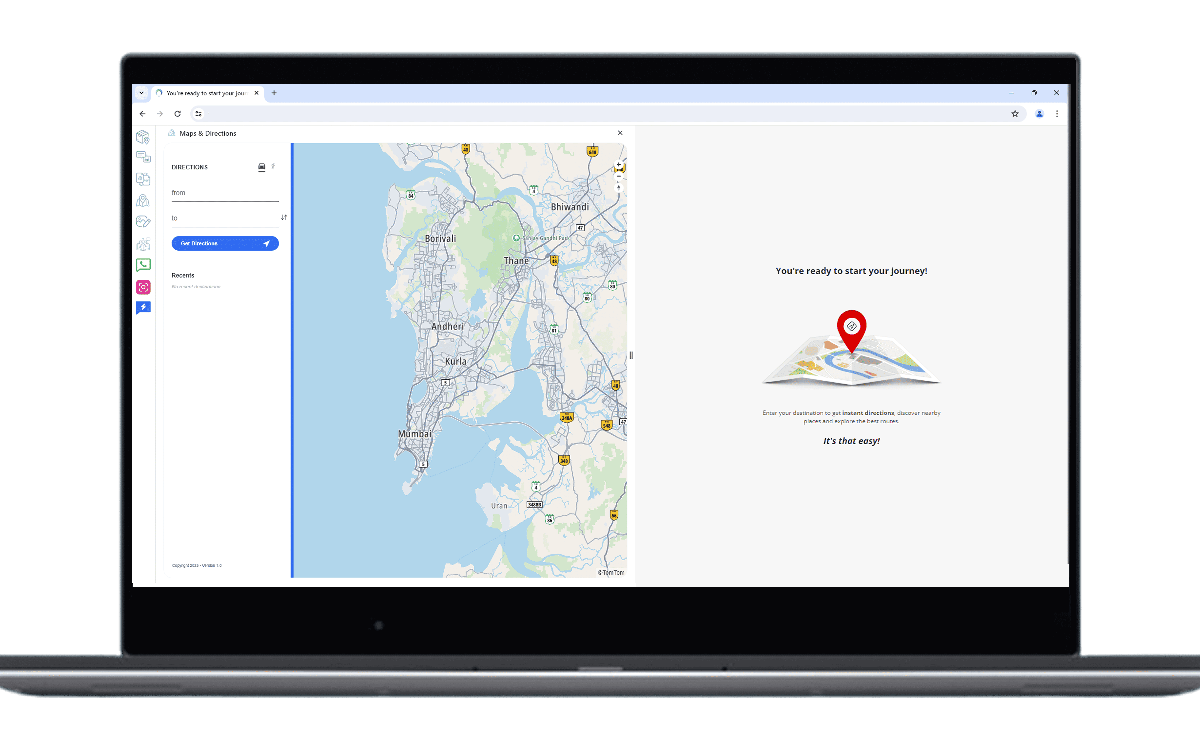Image resolution: width=1200 pixels, height=739 pixels.
Task: Toggle the 3D package sidebar widget
Action: [x=143, y=136]
